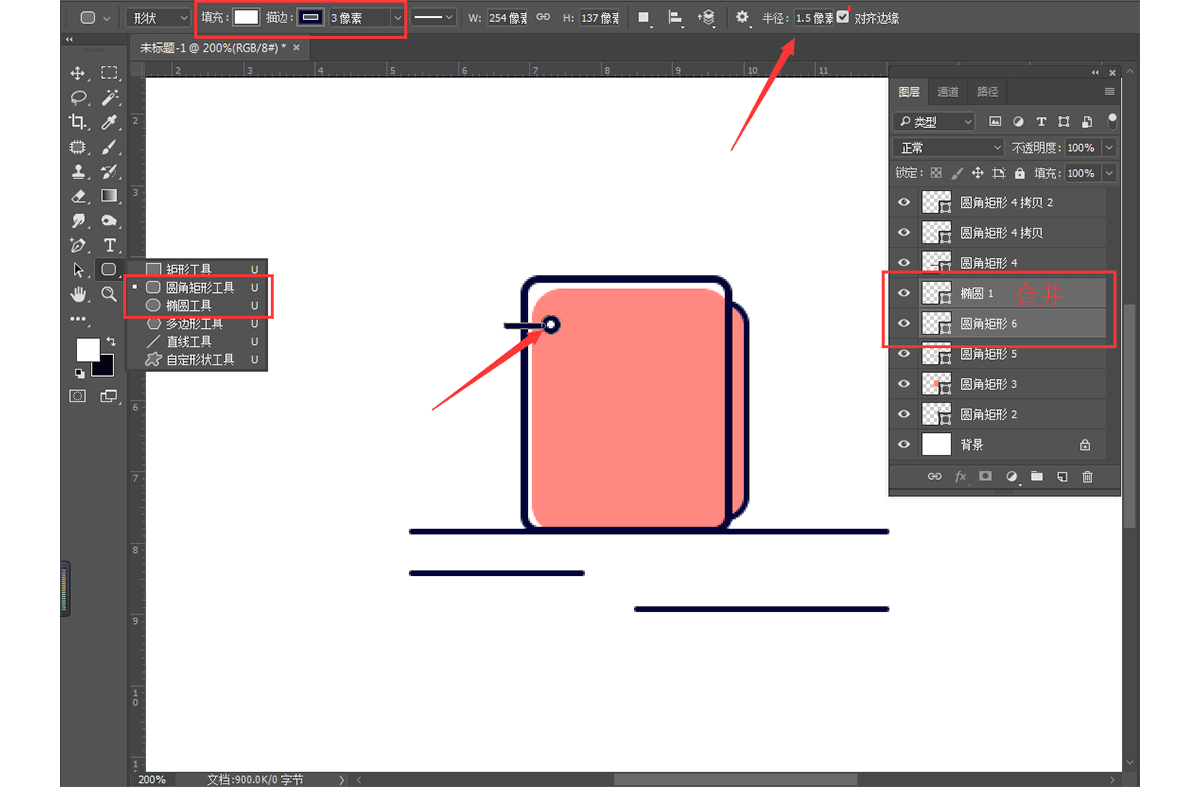1200x787 pixels.
Task: Open the 填充 fill color swatch
Action: tap(246, 17)
